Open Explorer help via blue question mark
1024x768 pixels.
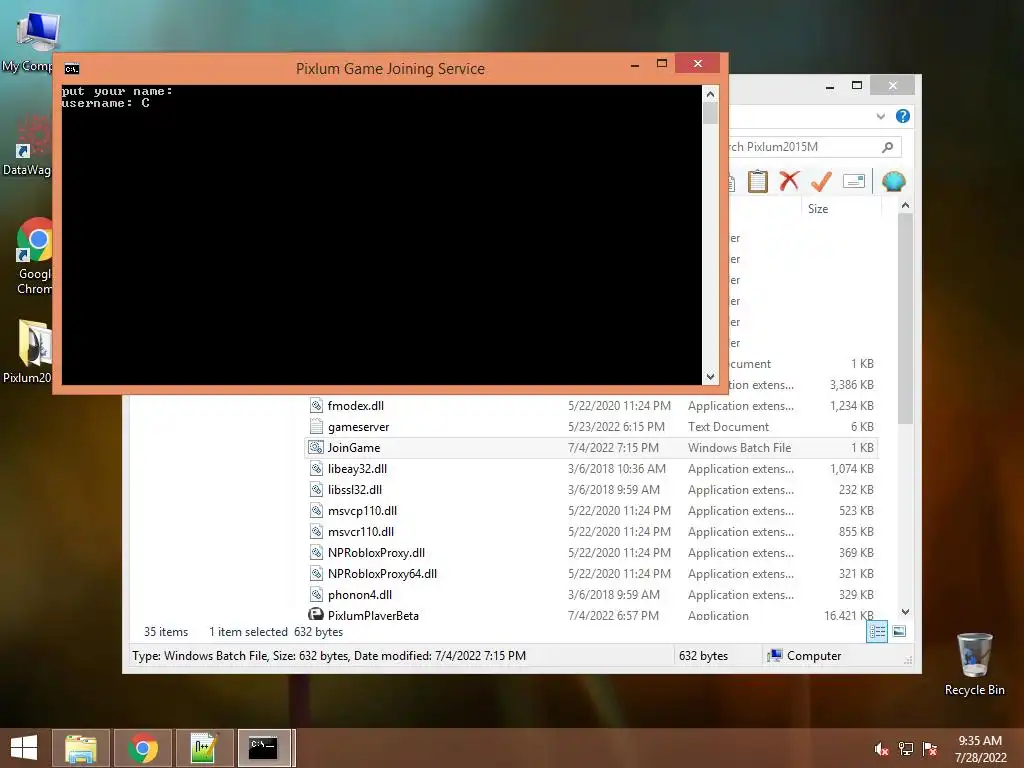903,116
